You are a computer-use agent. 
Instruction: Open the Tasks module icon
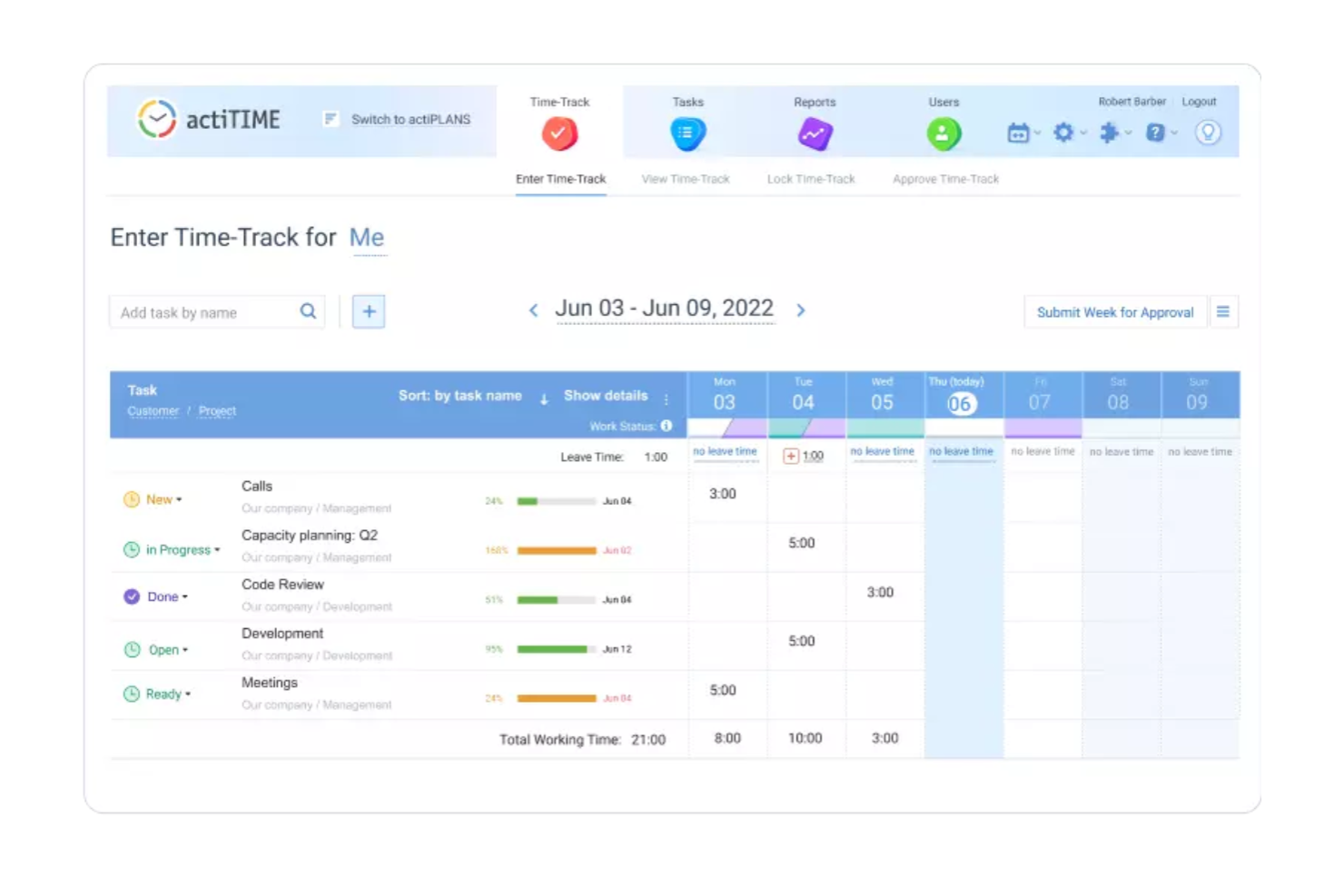(687, 134)
